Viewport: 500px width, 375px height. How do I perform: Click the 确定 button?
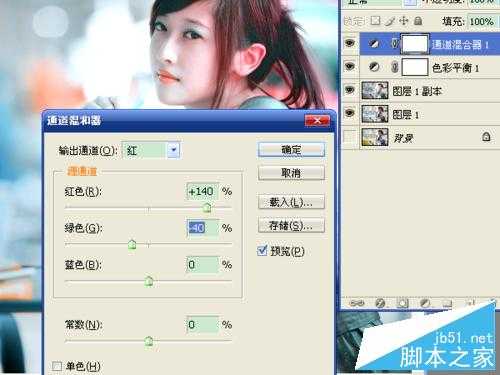click(x=291, y=150)
